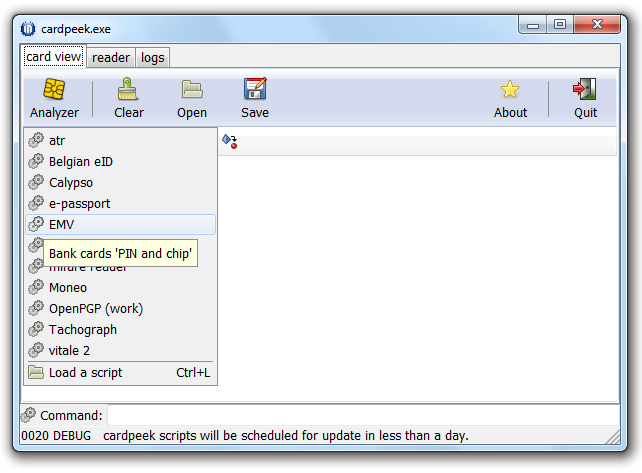Click the Clear broom icon

click(x=128, y=91)
